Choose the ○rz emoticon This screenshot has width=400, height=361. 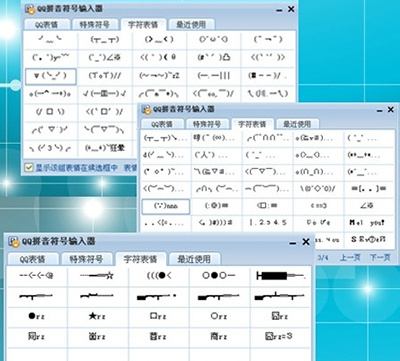tap(219, 316)
